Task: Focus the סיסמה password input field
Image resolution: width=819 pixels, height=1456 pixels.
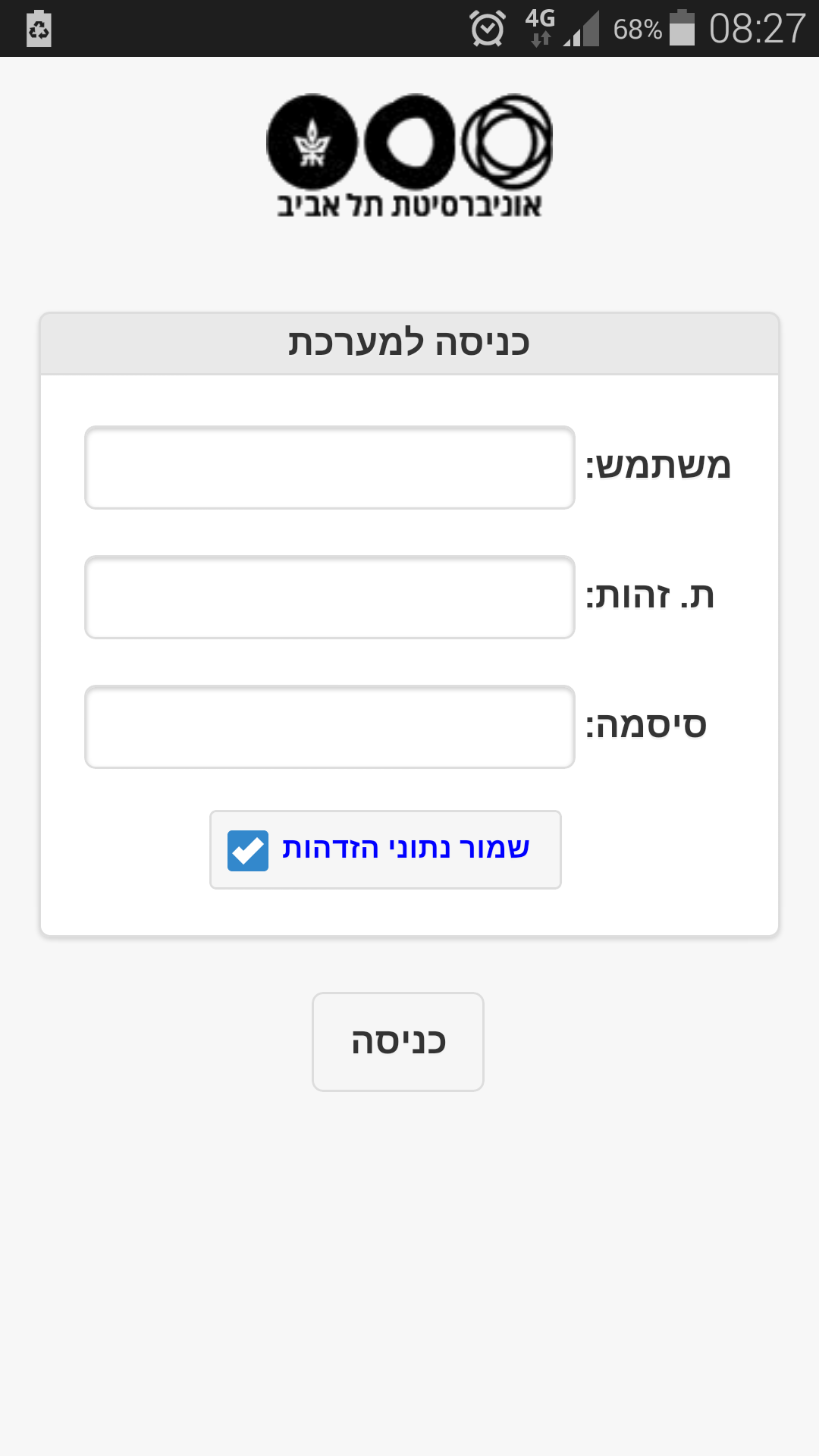Action: point(329,726)
